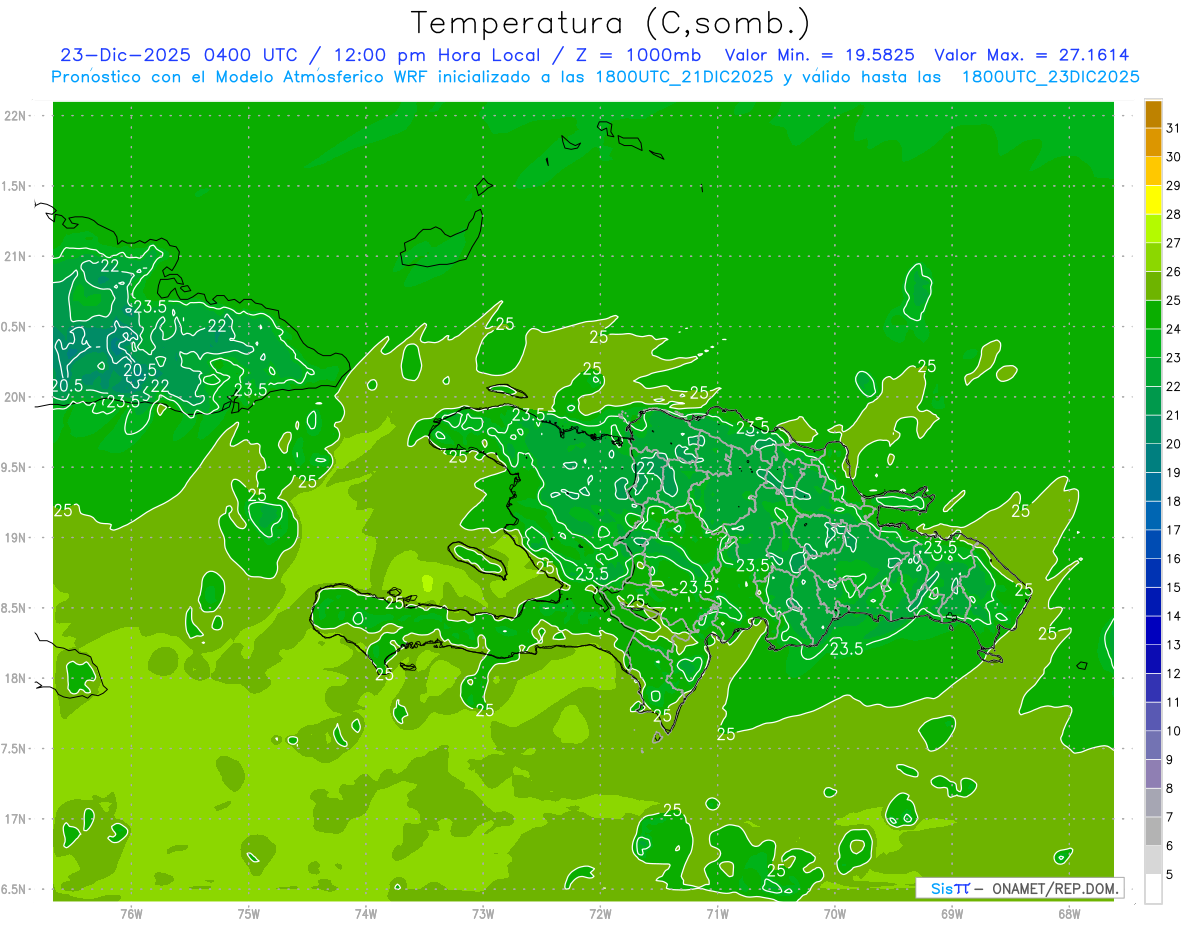
Task: Click the 72W longitude axis label
Action: 600,913
